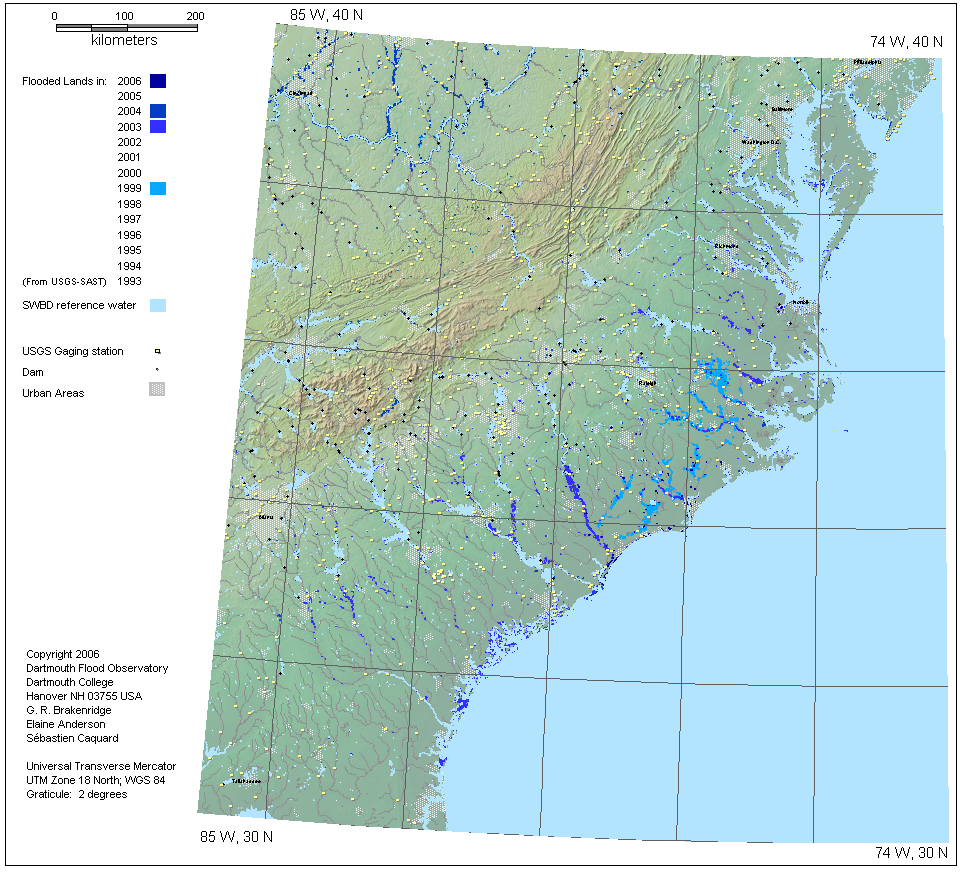Select the 2005 year label in legend
This screenshot has width=960, height=872.
click(129, 96)
